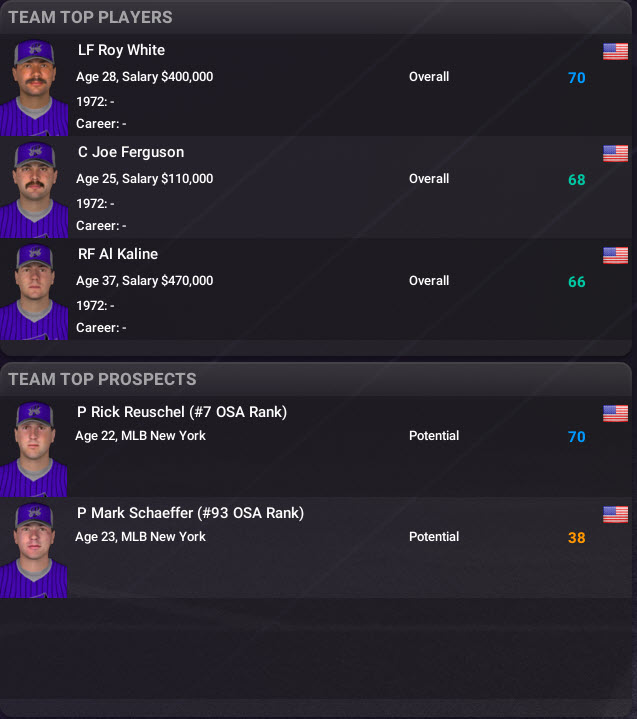Click the Team Top Prospects header
This screenshot has height=719, width=637.
(x=102, y=379)
